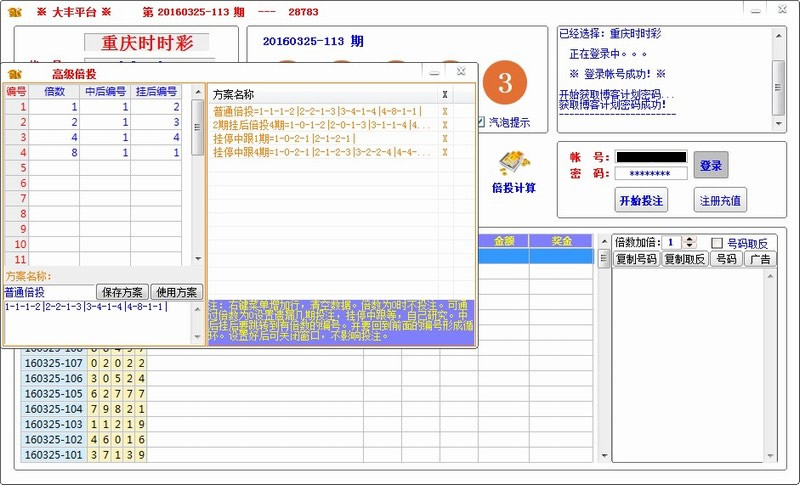Click 倍数 cell with value 4
The height and width of the screenshot is (485, 800).
click(55, 137)
